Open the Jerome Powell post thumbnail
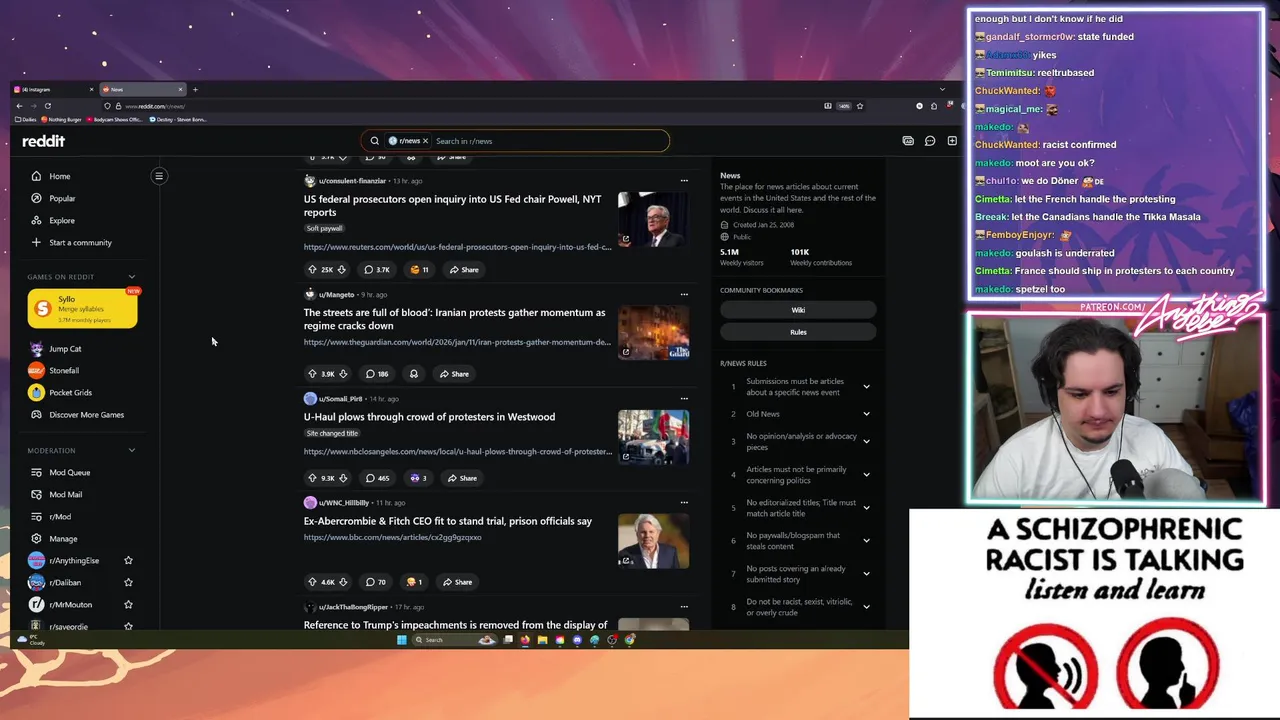Screen dimensions: 1280x720 tap(653, 219)
